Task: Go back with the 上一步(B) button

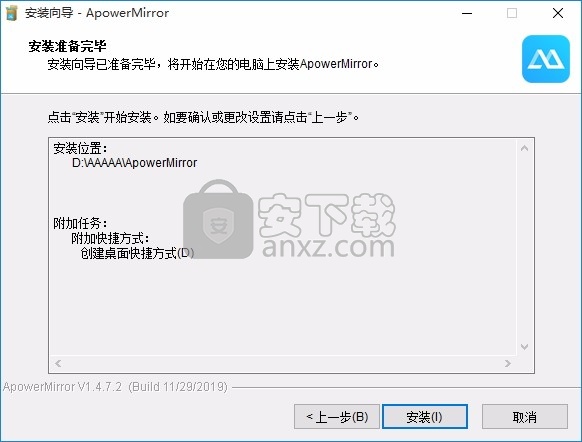Action: pyautogui.click(x=337, y=417)
